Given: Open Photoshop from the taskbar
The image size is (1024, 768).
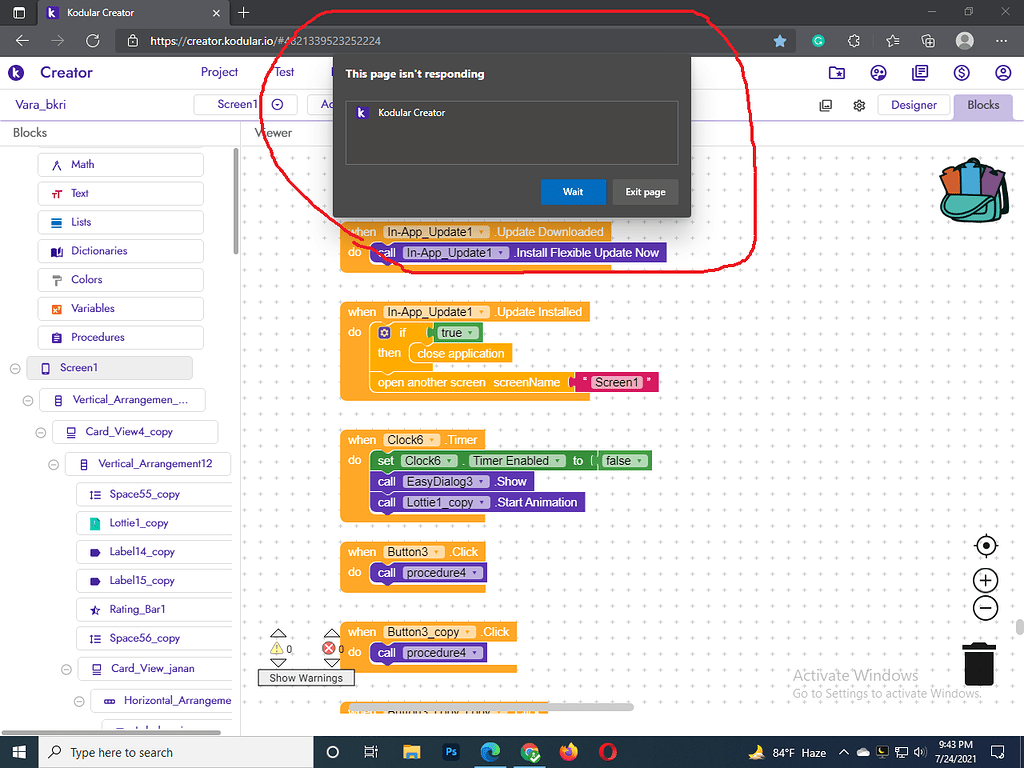Looking at the screenshot, I should pyautogui.click(x=451, y=752).
